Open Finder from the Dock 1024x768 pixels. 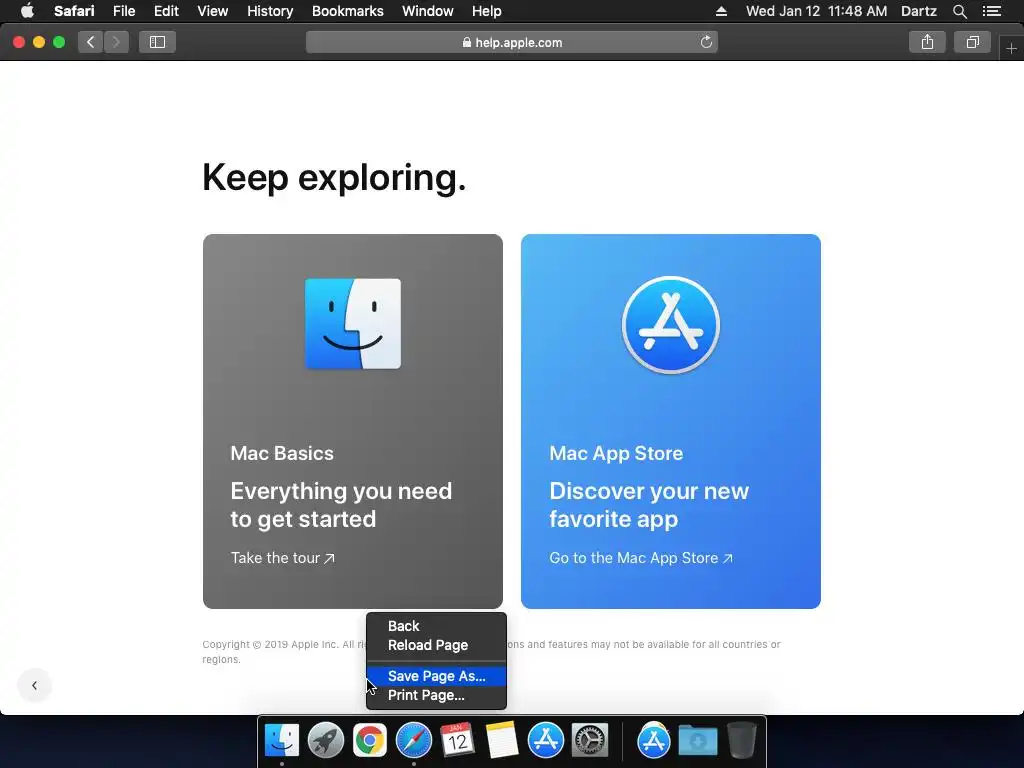281,741
